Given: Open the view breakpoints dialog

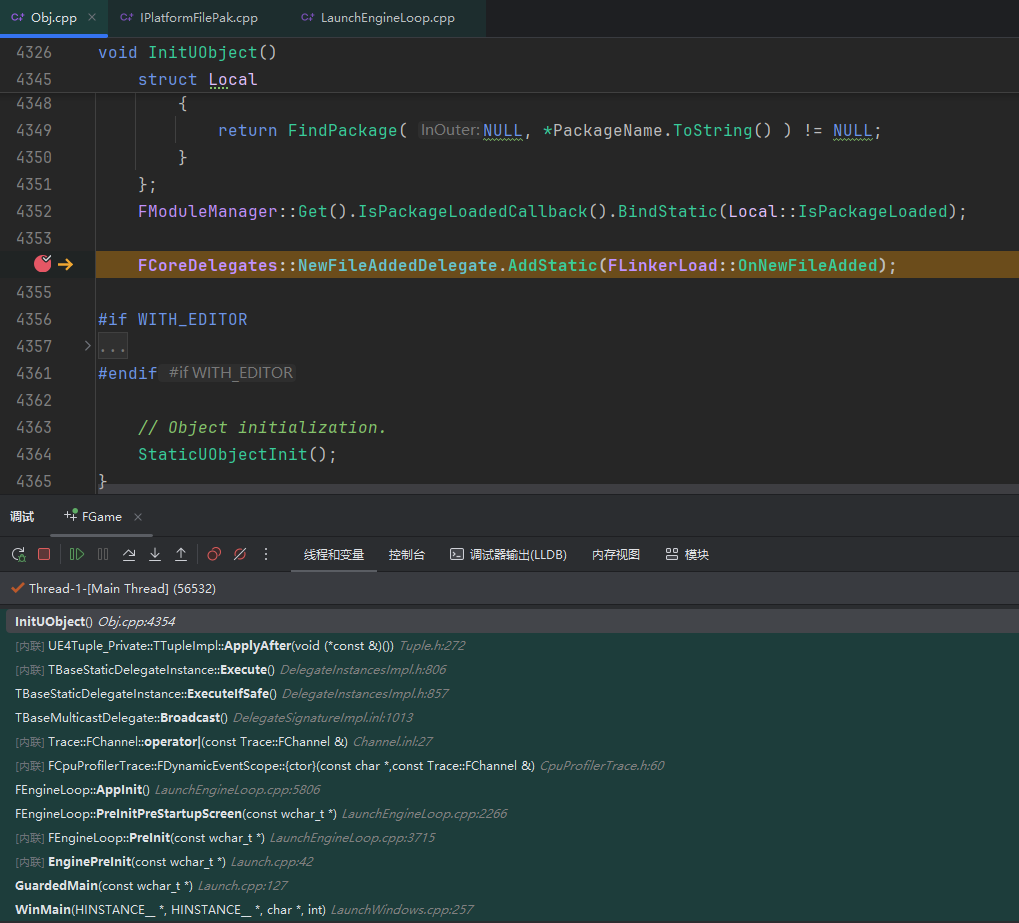Looking at the screenshot, I should click(214, 554).
